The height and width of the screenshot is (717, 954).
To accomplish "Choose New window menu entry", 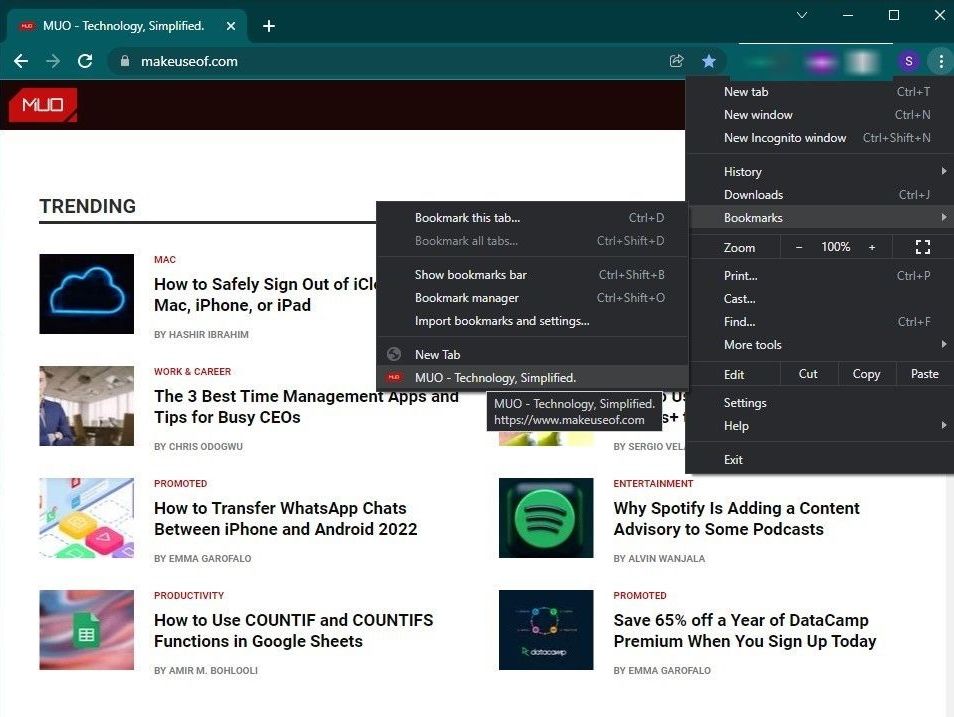I will tap(820, 115).
